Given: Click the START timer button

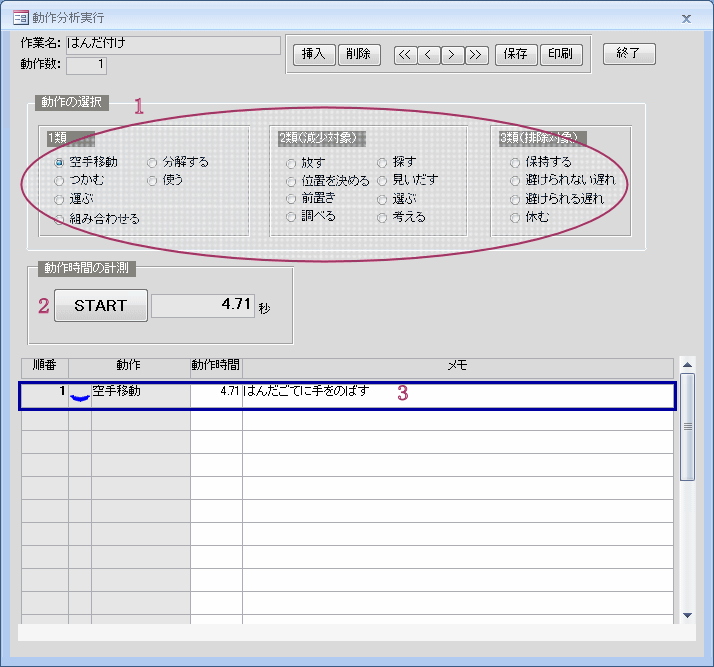Looking at the screenshot, I should [x=101, y=305].
